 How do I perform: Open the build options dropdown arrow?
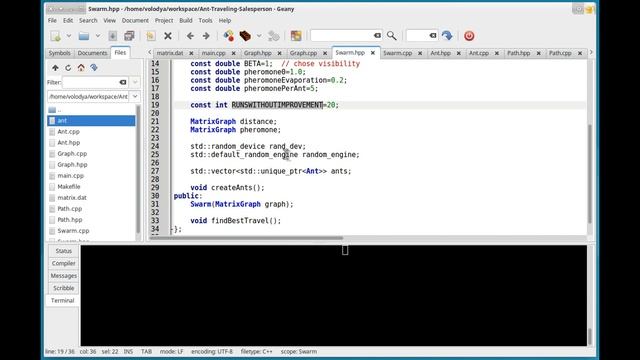[x=259, y=36]
